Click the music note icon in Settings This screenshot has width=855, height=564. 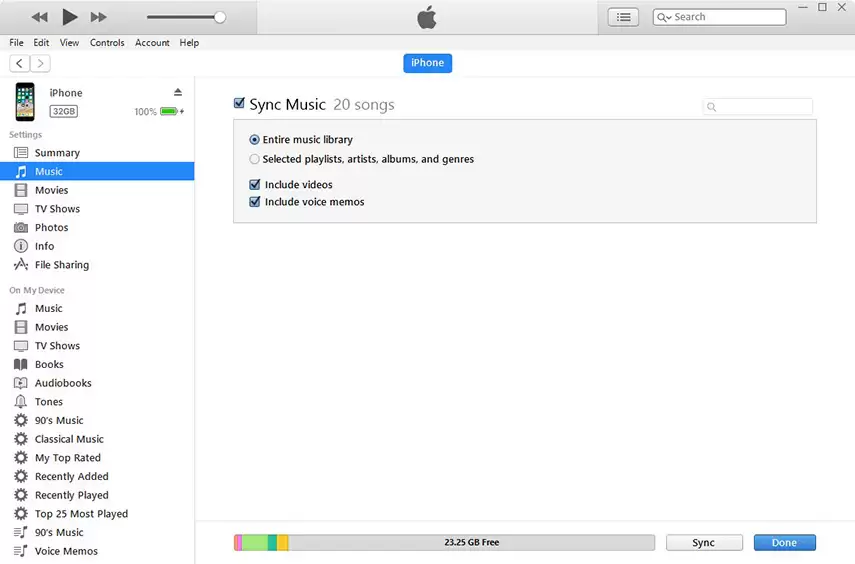coord(21,172)
